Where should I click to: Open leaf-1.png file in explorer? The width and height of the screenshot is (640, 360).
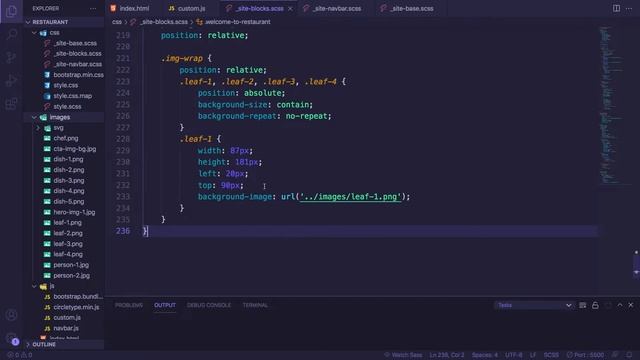[67, 223]
